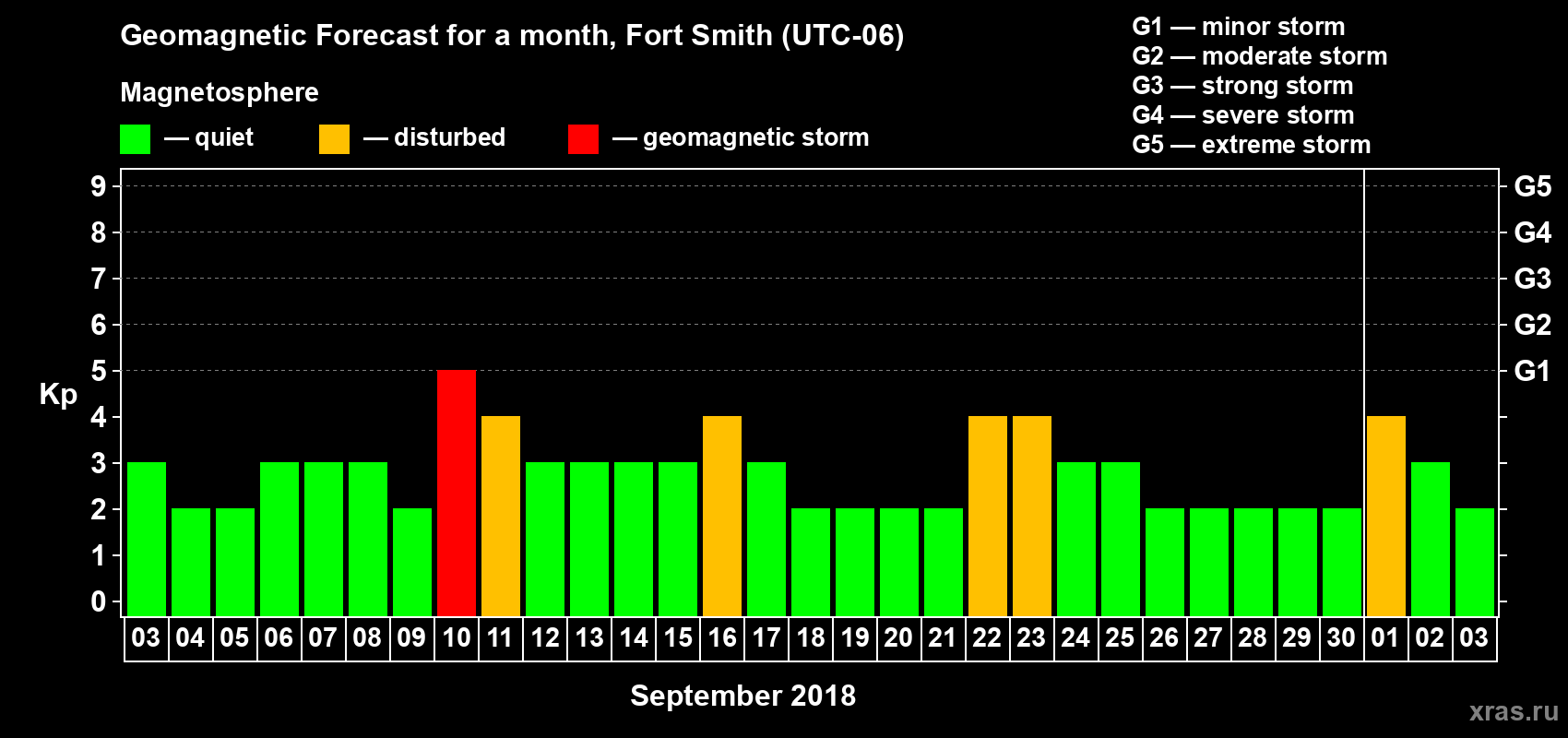
Task: Click the orange bar for day 22
Action: (988, 517)
